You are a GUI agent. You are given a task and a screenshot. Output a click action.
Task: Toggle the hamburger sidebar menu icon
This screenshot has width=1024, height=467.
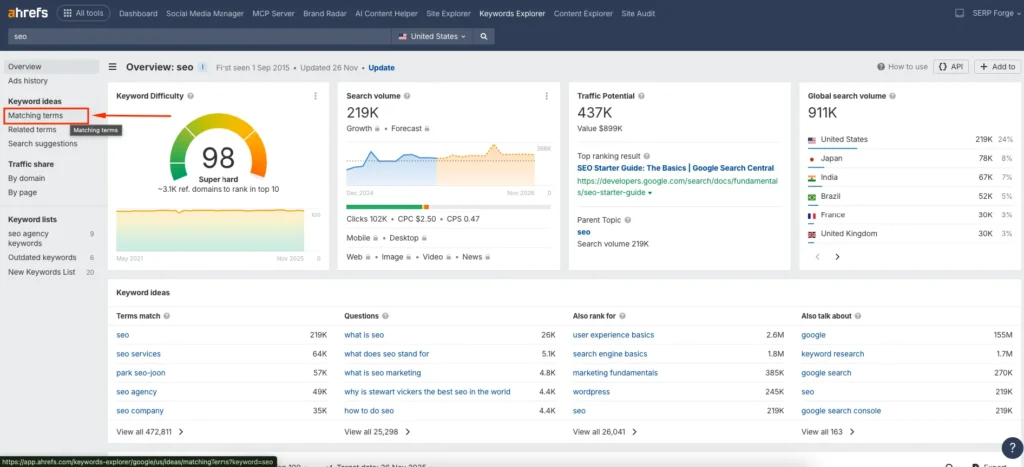(x=113, y=67)
